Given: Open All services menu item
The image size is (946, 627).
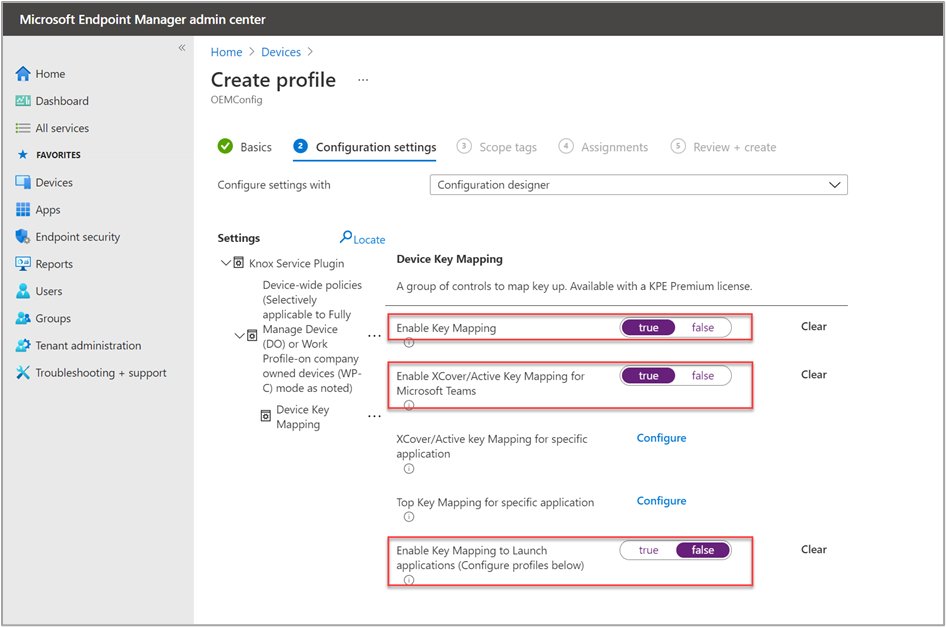Looking at the screenshot, I should (x=62, y=128).
